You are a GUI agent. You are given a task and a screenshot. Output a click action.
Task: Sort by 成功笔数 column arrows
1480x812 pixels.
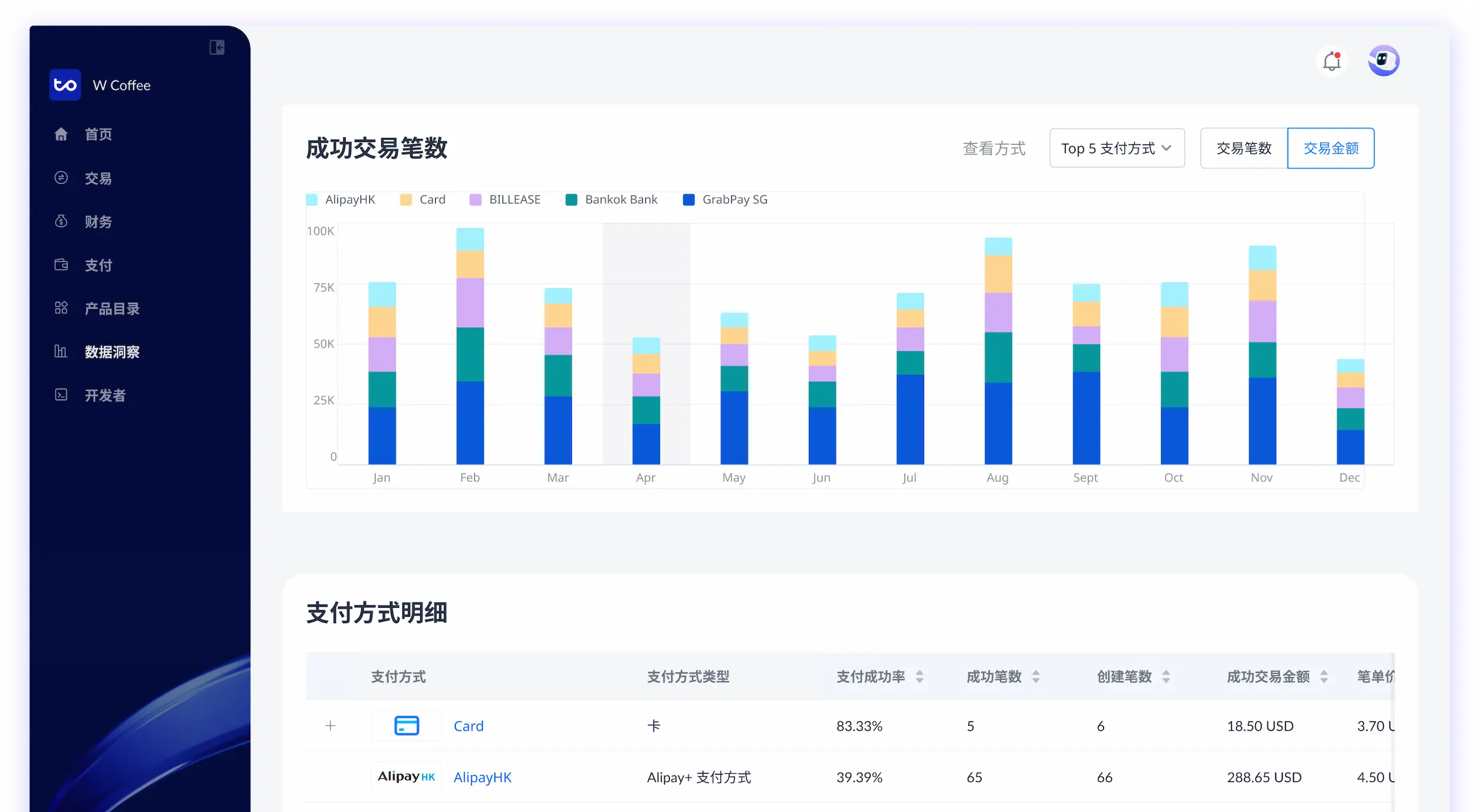(x=1035, y=676)
